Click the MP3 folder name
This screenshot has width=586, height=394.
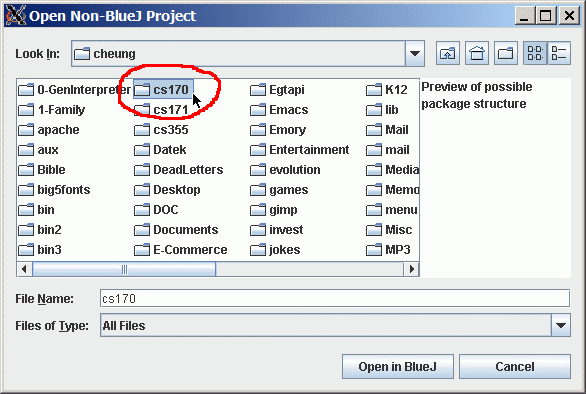(398, 250)
